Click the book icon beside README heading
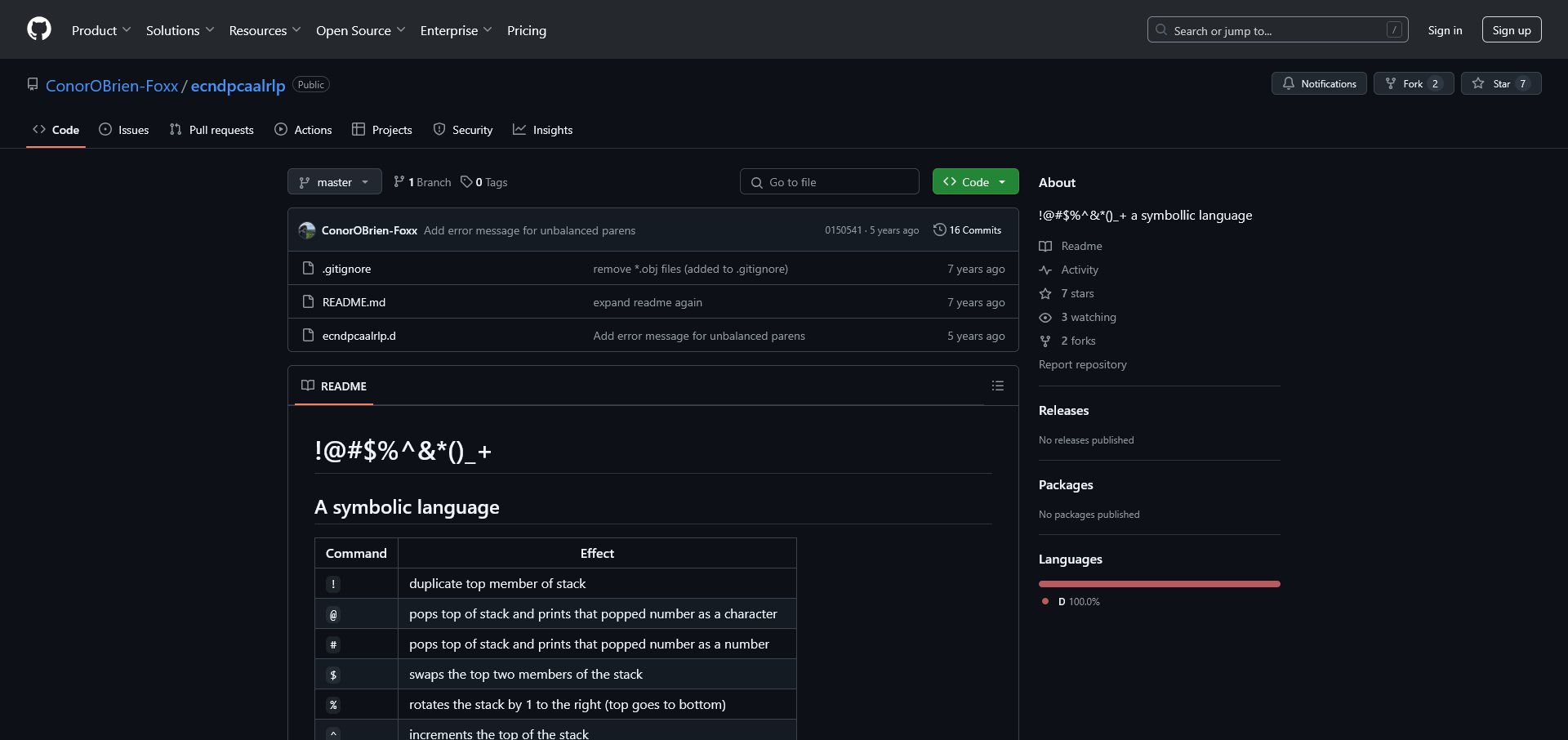The width and height of the screenshot is (1568, 740). pyautogui.click(x=308, y=386)
